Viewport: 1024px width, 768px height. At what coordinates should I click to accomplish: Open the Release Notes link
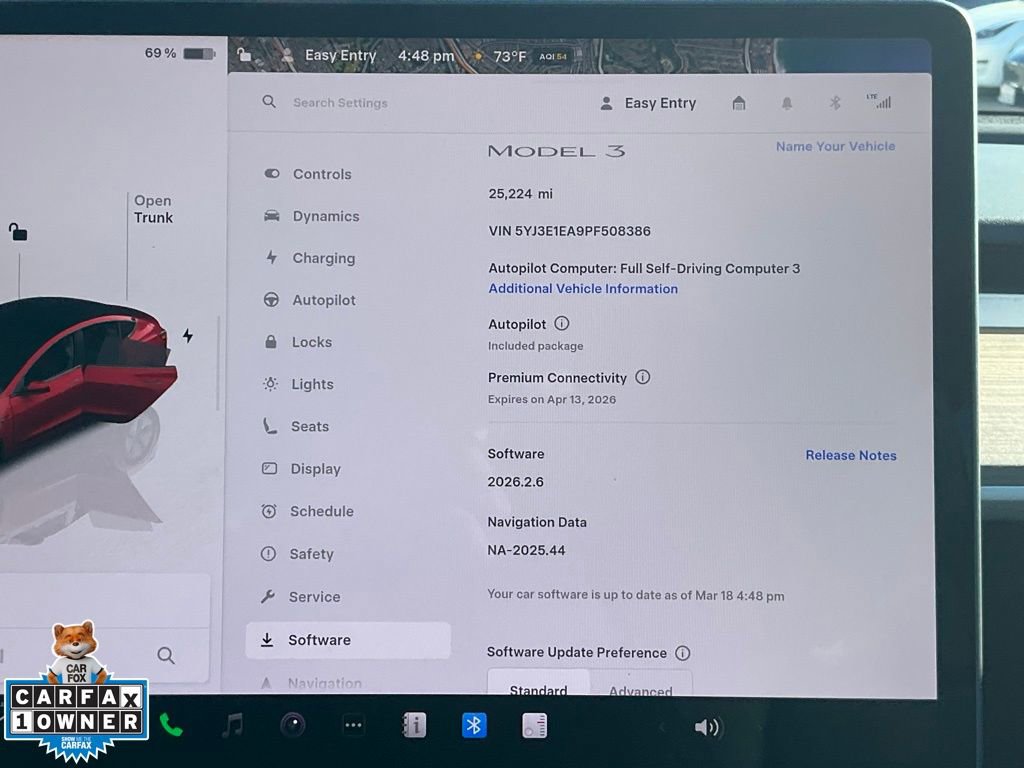[x=851, y=455]
